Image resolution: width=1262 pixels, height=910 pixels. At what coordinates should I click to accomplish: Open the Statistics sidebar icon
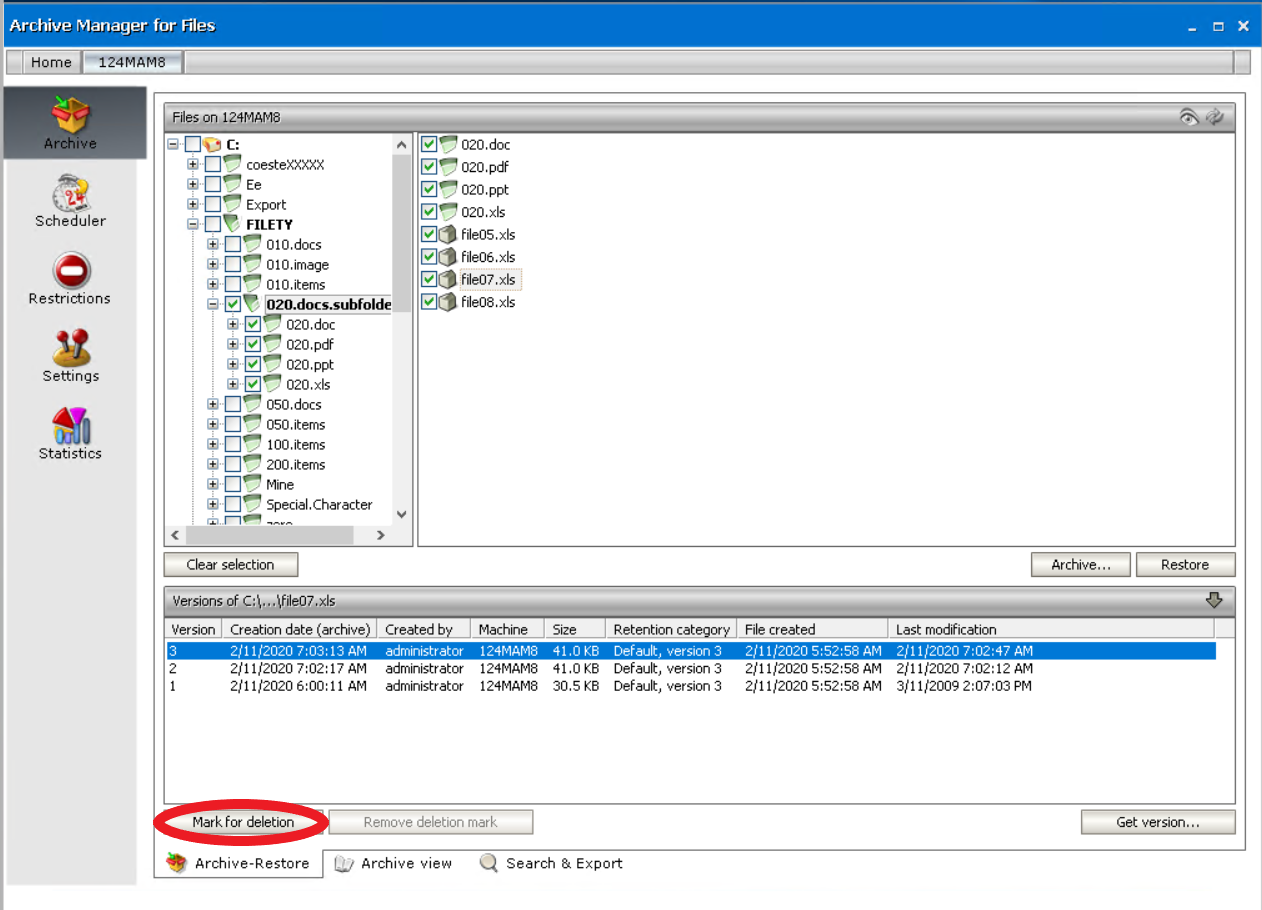[70, 425]
